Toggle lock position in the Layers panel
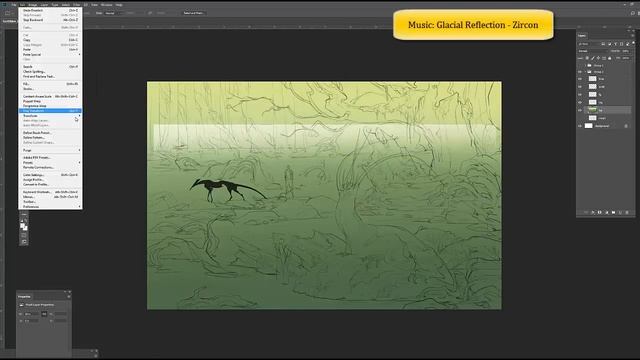The height and width of the screenshot is (360, 640). click(x=598, y=58)
